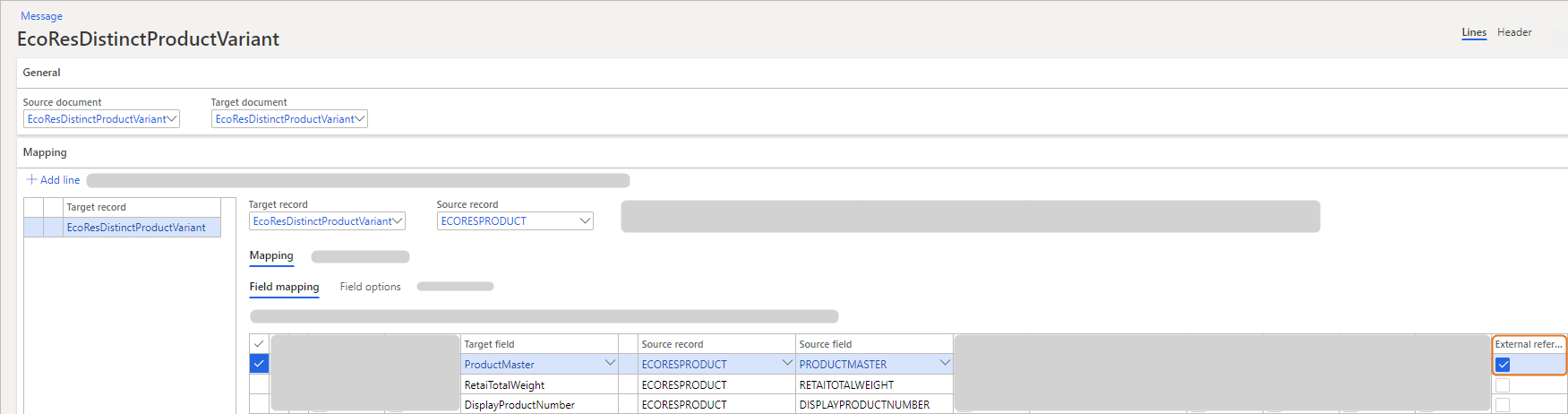Open PRODUCTMASTER source field dropdown arrow
This screenshot has width=1568, height=414.
[x=944, y=364]
